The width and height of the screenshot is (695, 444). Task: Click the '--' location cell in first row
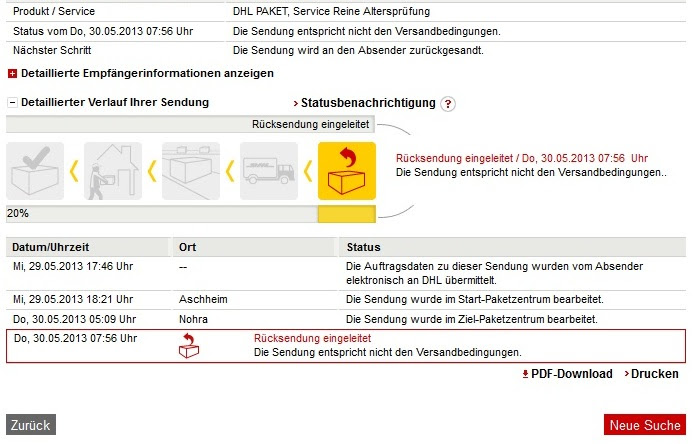pos(183,267)
